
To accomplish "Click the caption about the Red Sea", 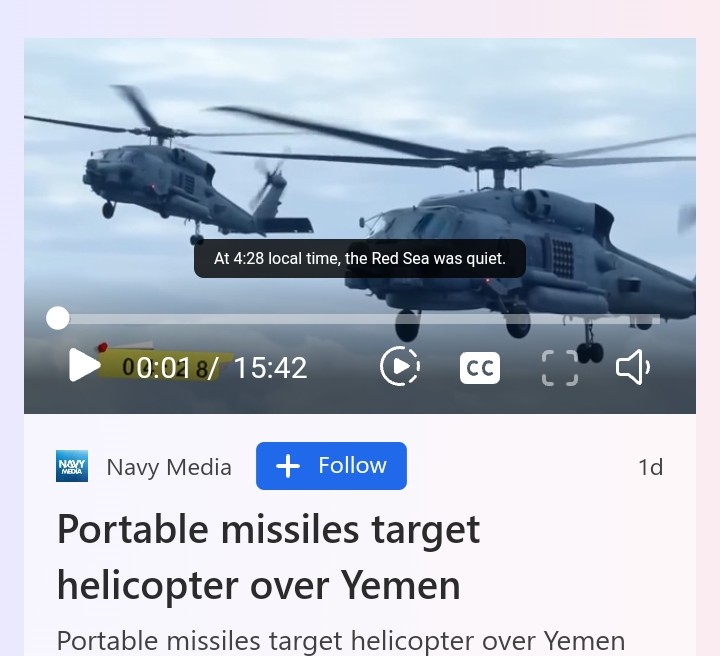I will [360, 258].
